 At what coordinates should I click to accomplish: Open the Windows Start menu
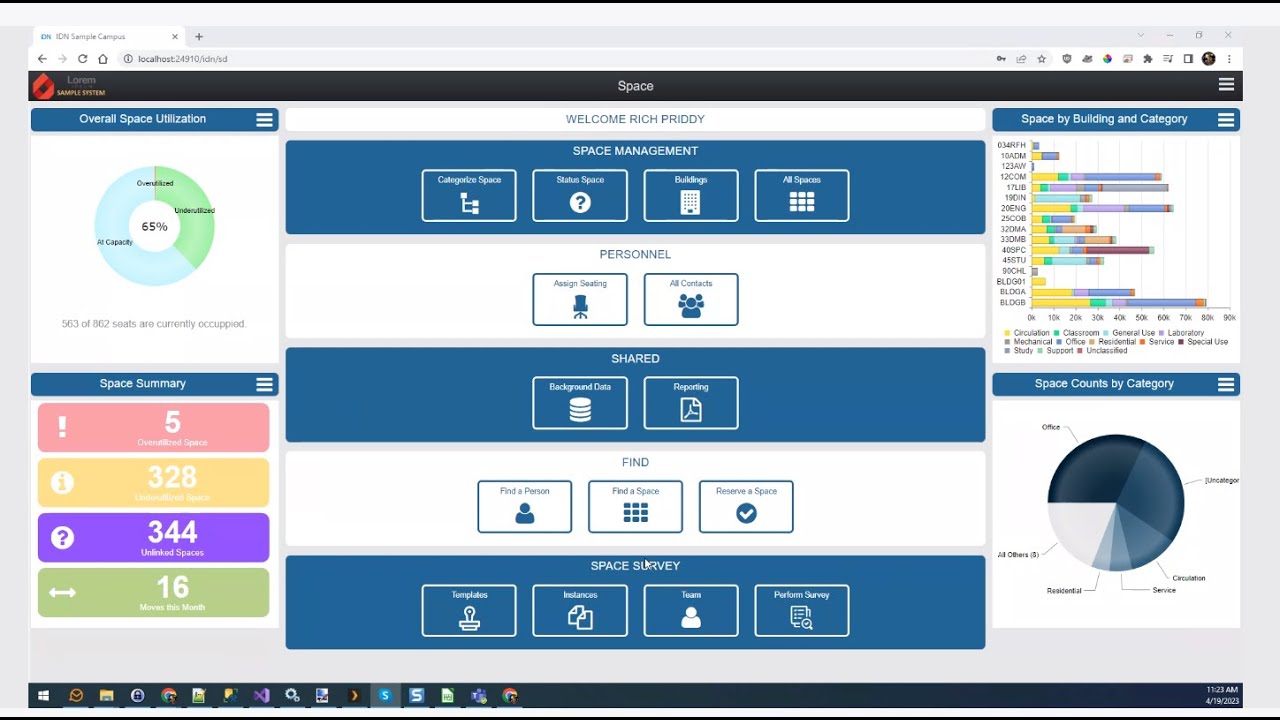point(44,695)
